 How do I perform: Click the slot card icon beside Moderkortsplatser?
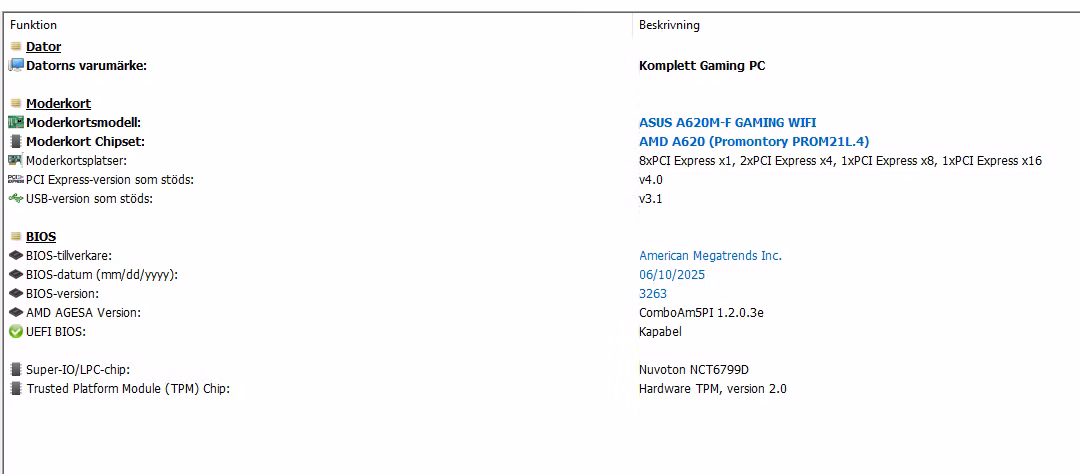coord(16,161)
